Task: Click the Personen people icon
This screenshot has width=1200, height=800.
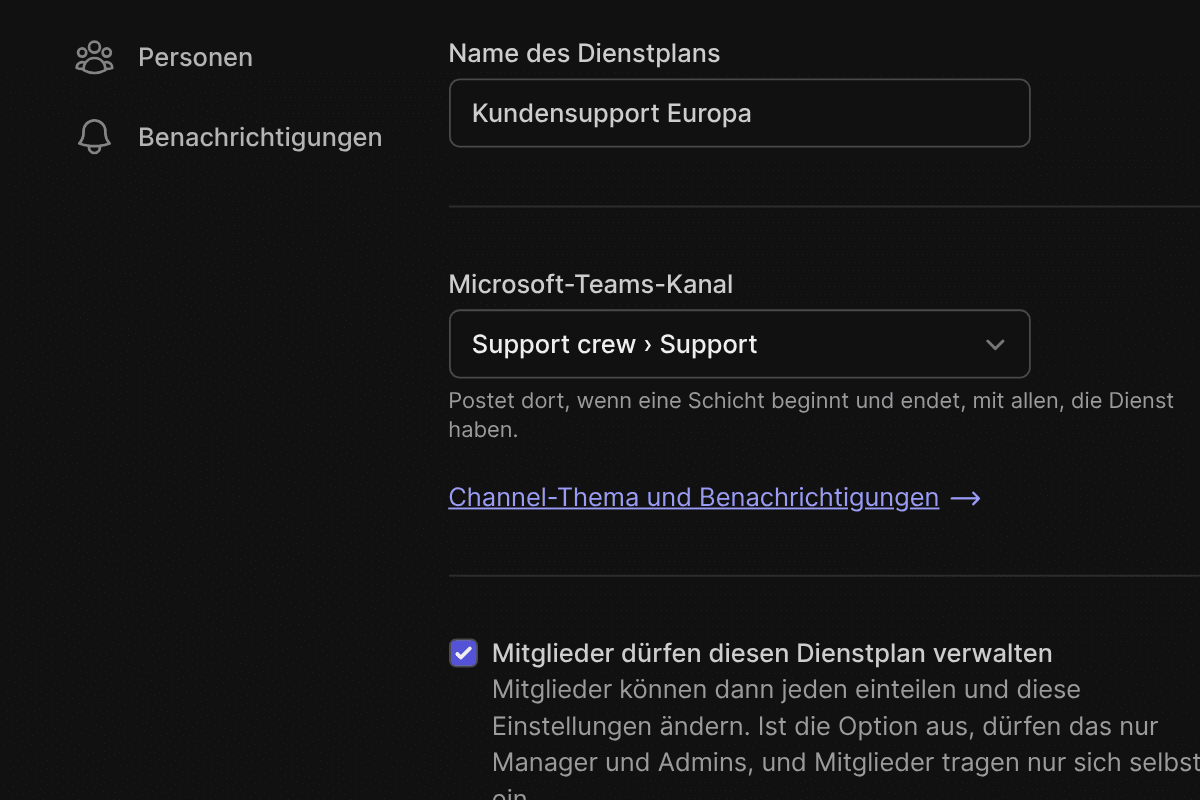Action: [94, 57]
